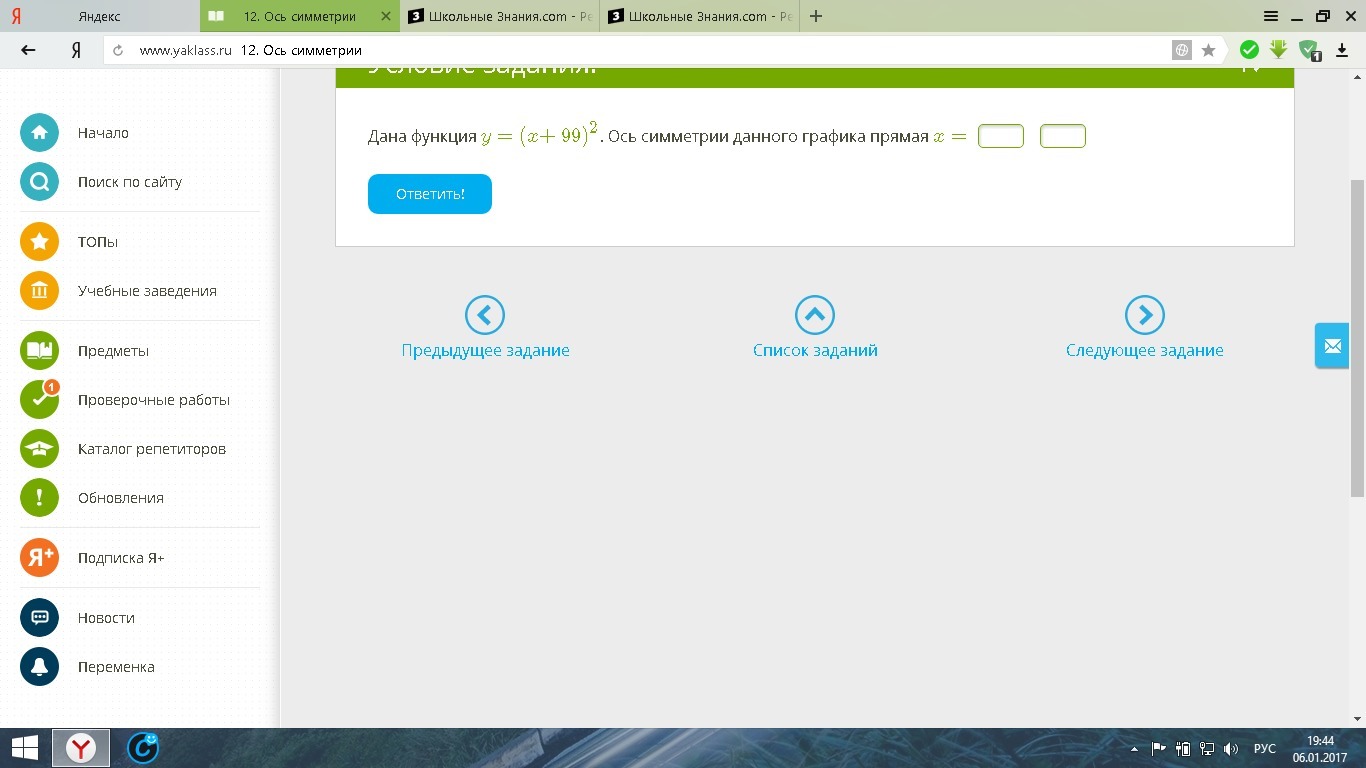
Task: Open Подписка Я+ icon
Action: click(x=40, y=558)
